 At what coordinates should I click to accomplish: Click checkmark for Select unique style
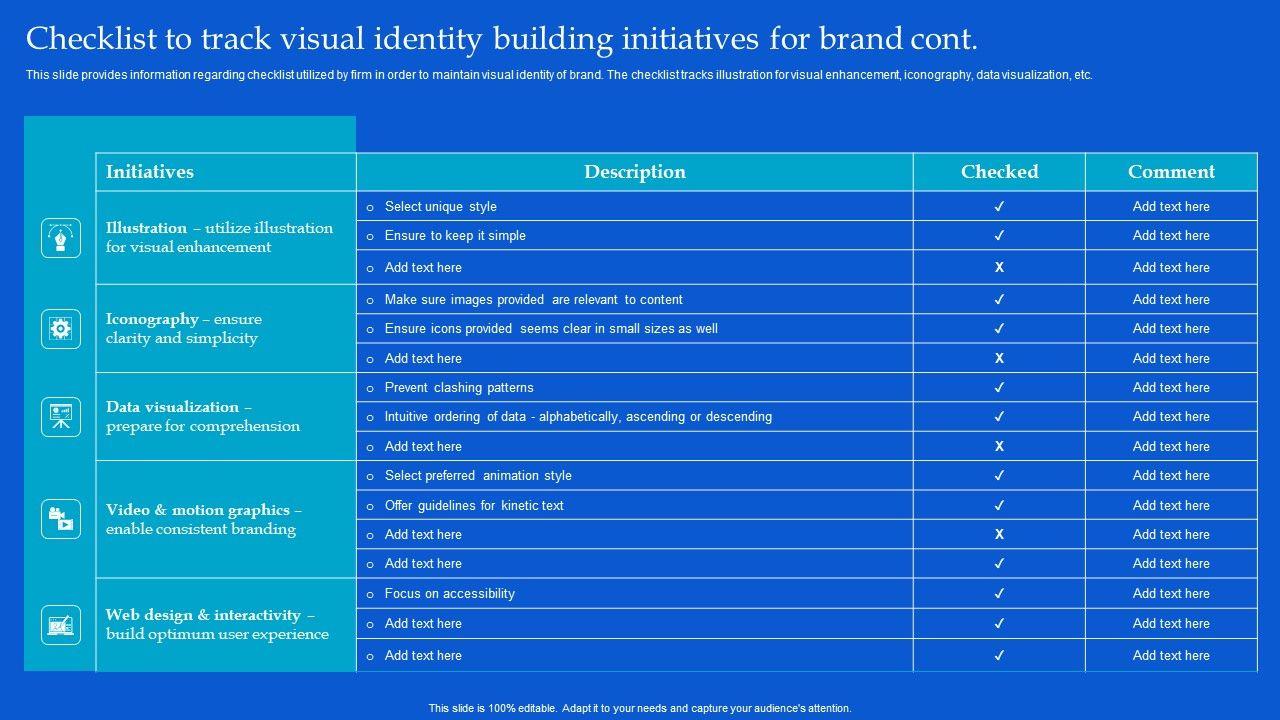pyautogui.click(x=999, y=207)
